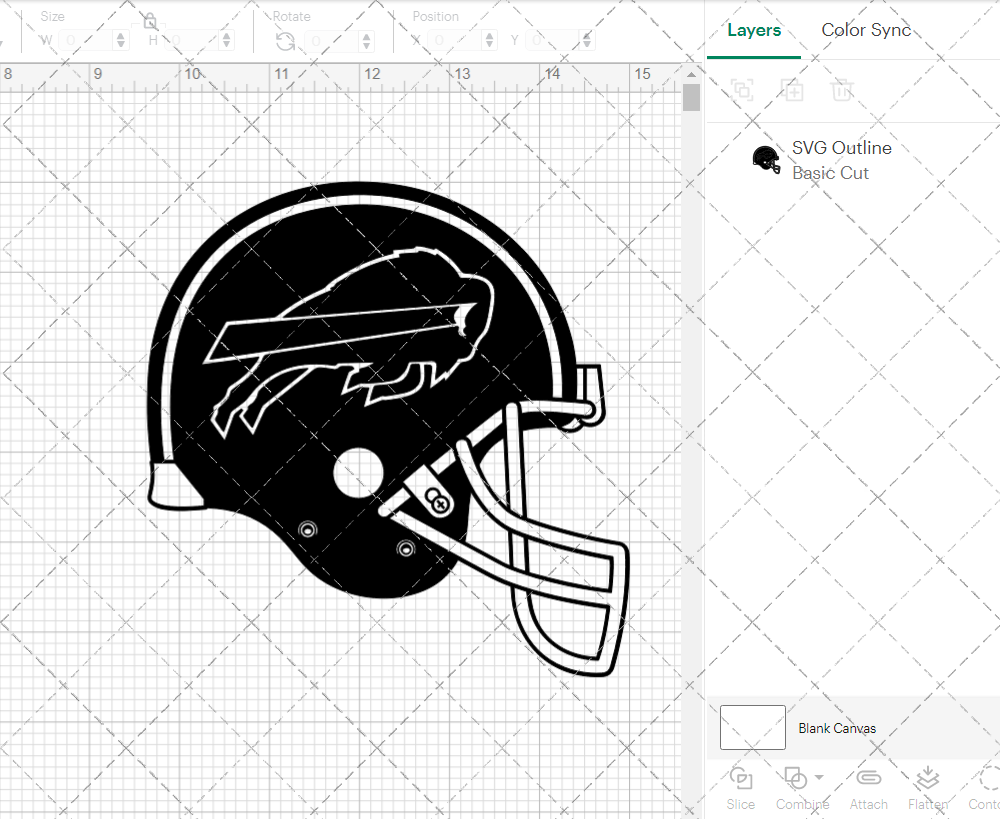Image resolution: width=1000 pixels, height=819 pixels.
Task: Click the Rotate icon
Action: point(285,41)
